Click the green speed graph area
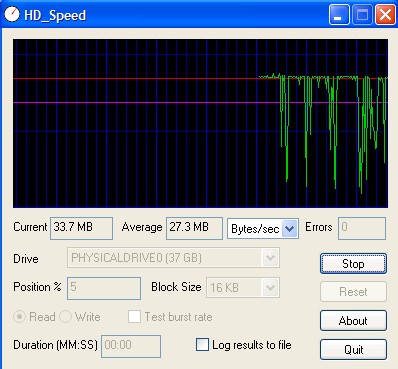 point(200,124)
